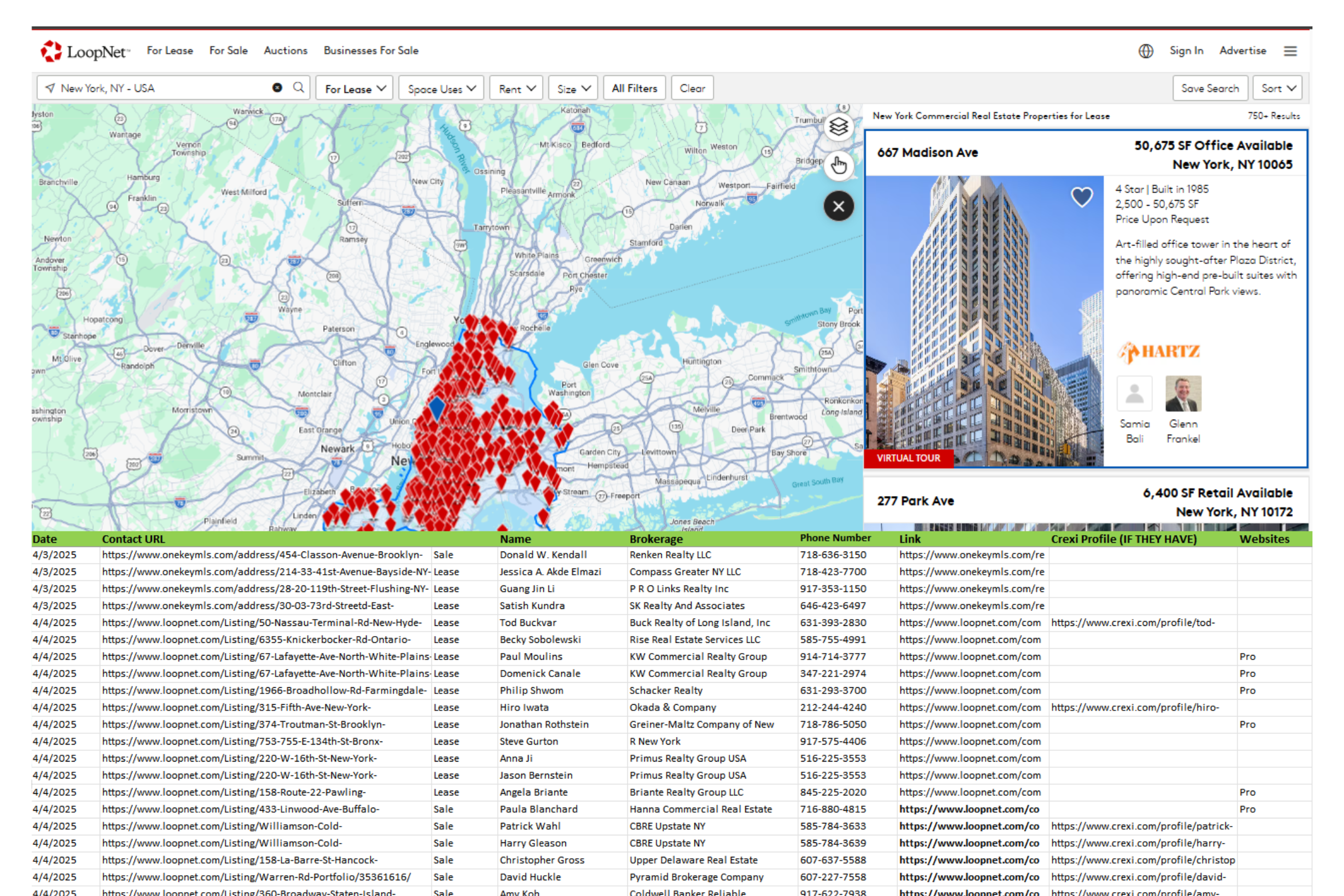The width and height of the screenshot is (1344, 896).
Task: Open the For Sale top menu
Action: tap(228, 50)
